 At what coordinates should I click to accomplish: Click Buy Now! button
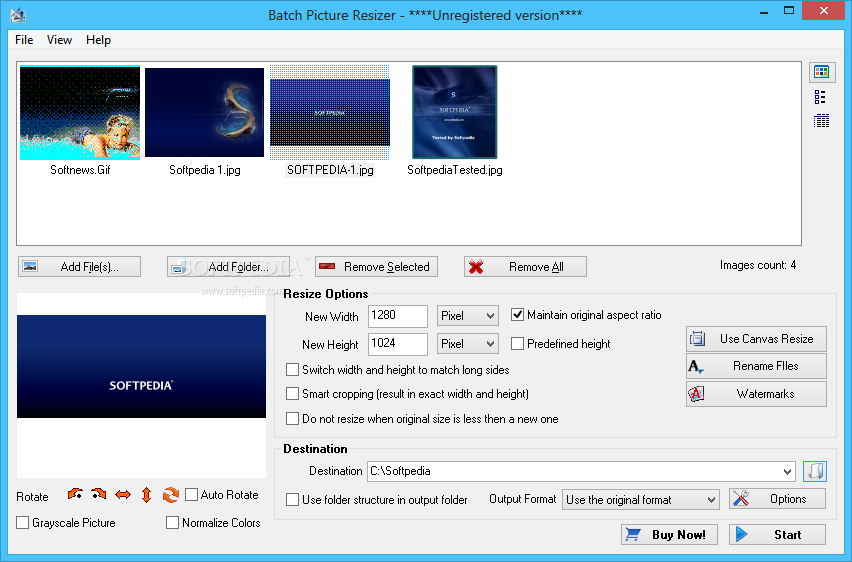pos(669,534)
